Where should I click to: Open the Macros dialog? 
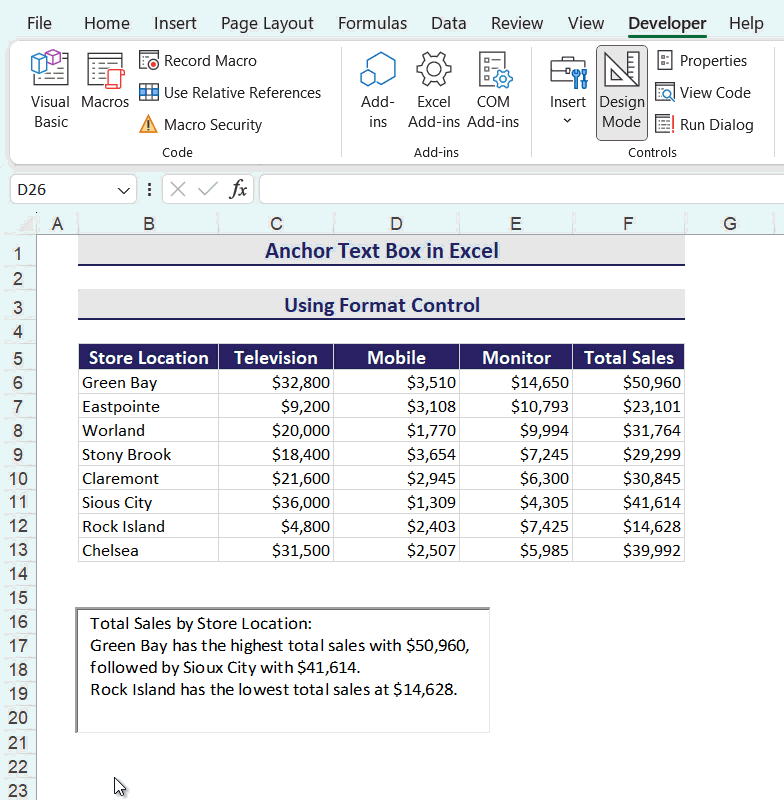pos(105,82)
